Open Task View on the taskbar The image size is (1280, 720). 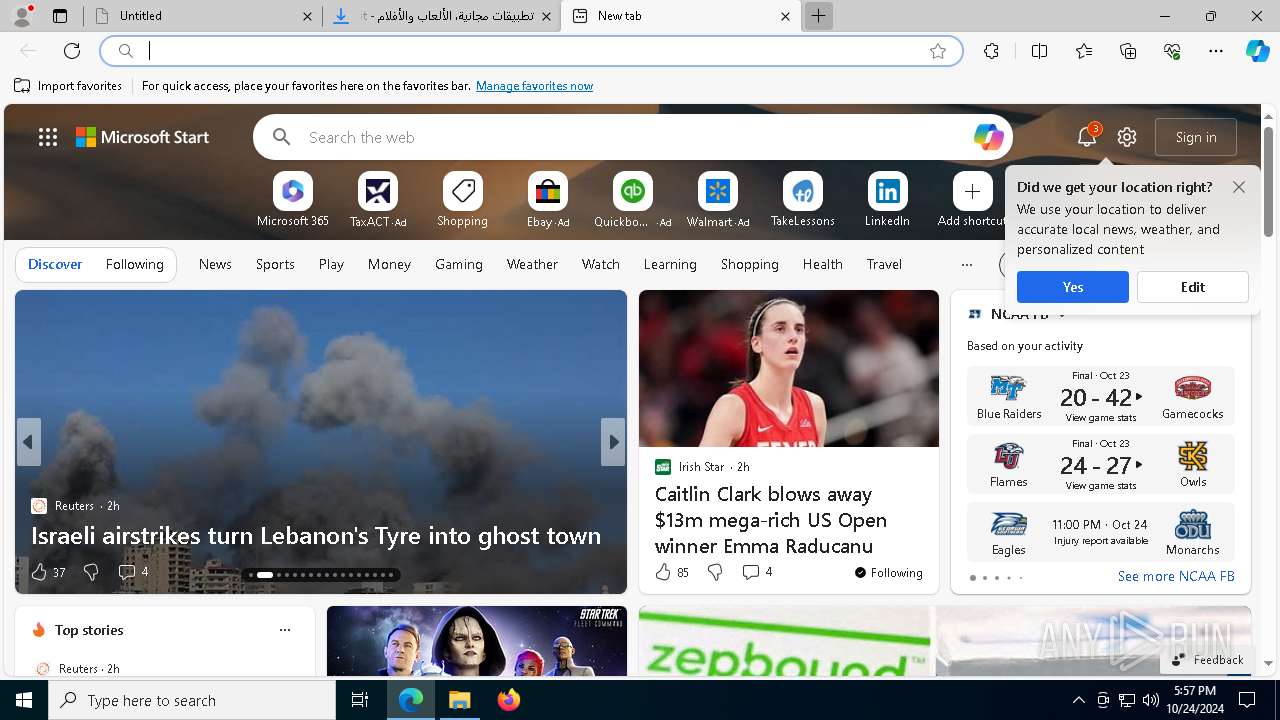(x=360, y=700)
